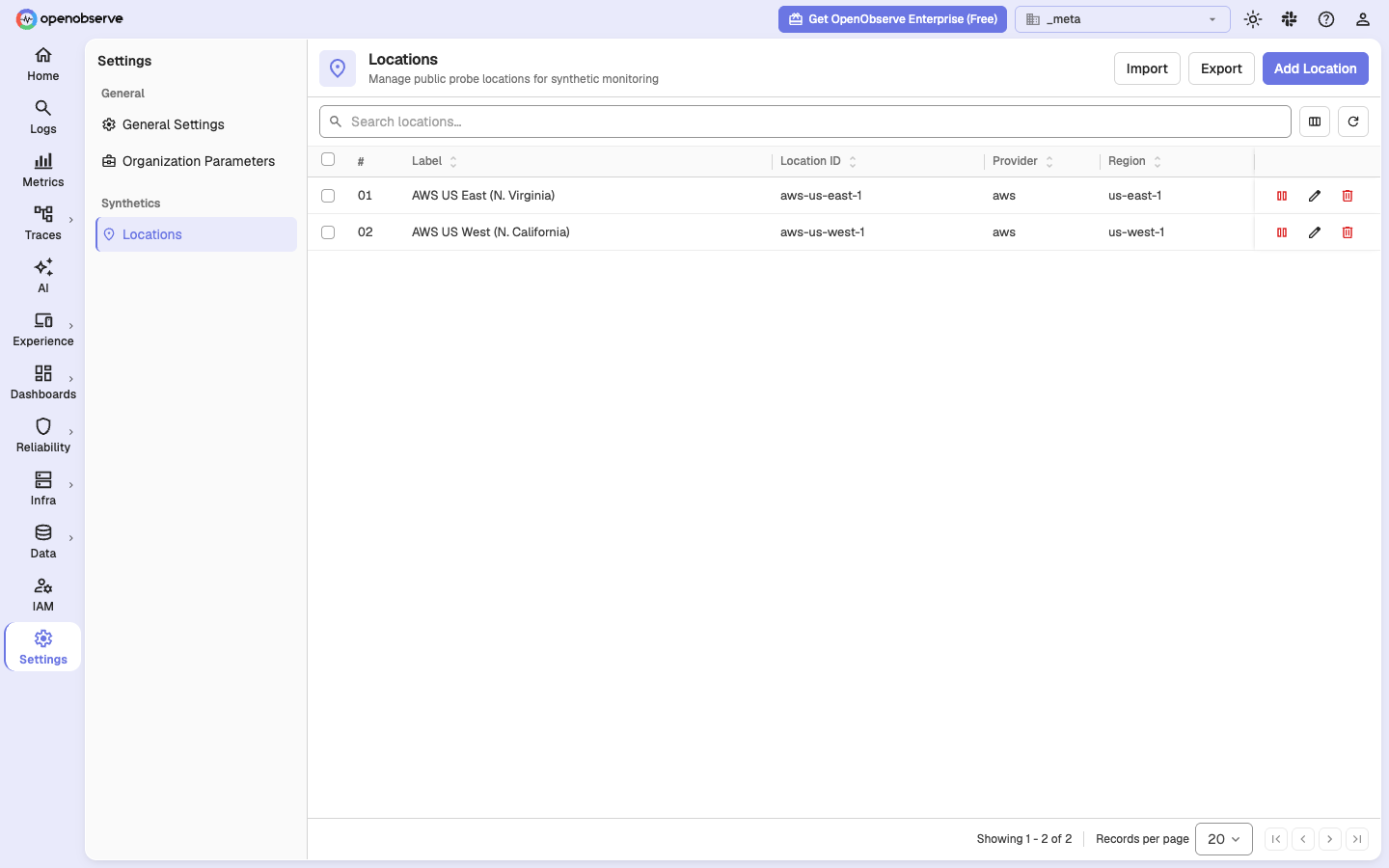Screen dimensions: 1389x868
Task: Open the help menu icon
Action: [1326, 19]
